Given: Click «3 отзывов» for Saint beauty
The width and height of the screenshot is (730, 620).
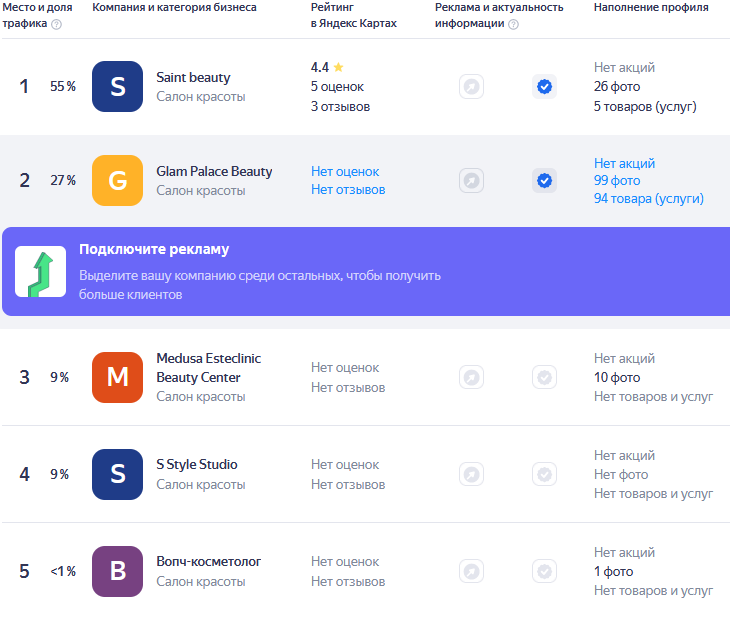Looking at the screenshot, I should [340, 107].
